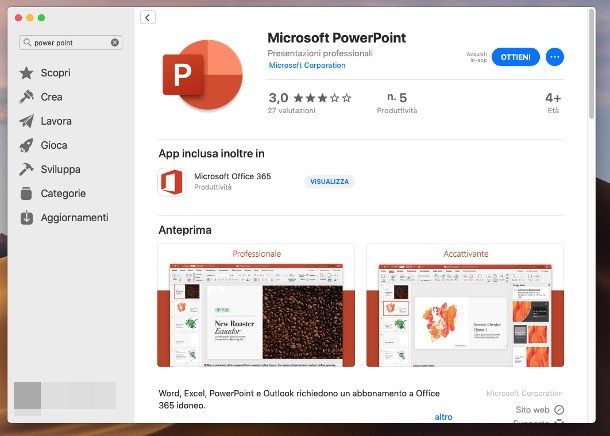
Task: Click the OTTIENI button
Action: [x=515, y=57]
